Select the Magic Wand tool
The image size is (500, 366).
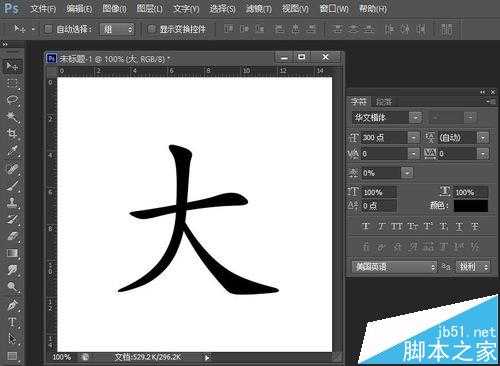[x=12, y=116]
